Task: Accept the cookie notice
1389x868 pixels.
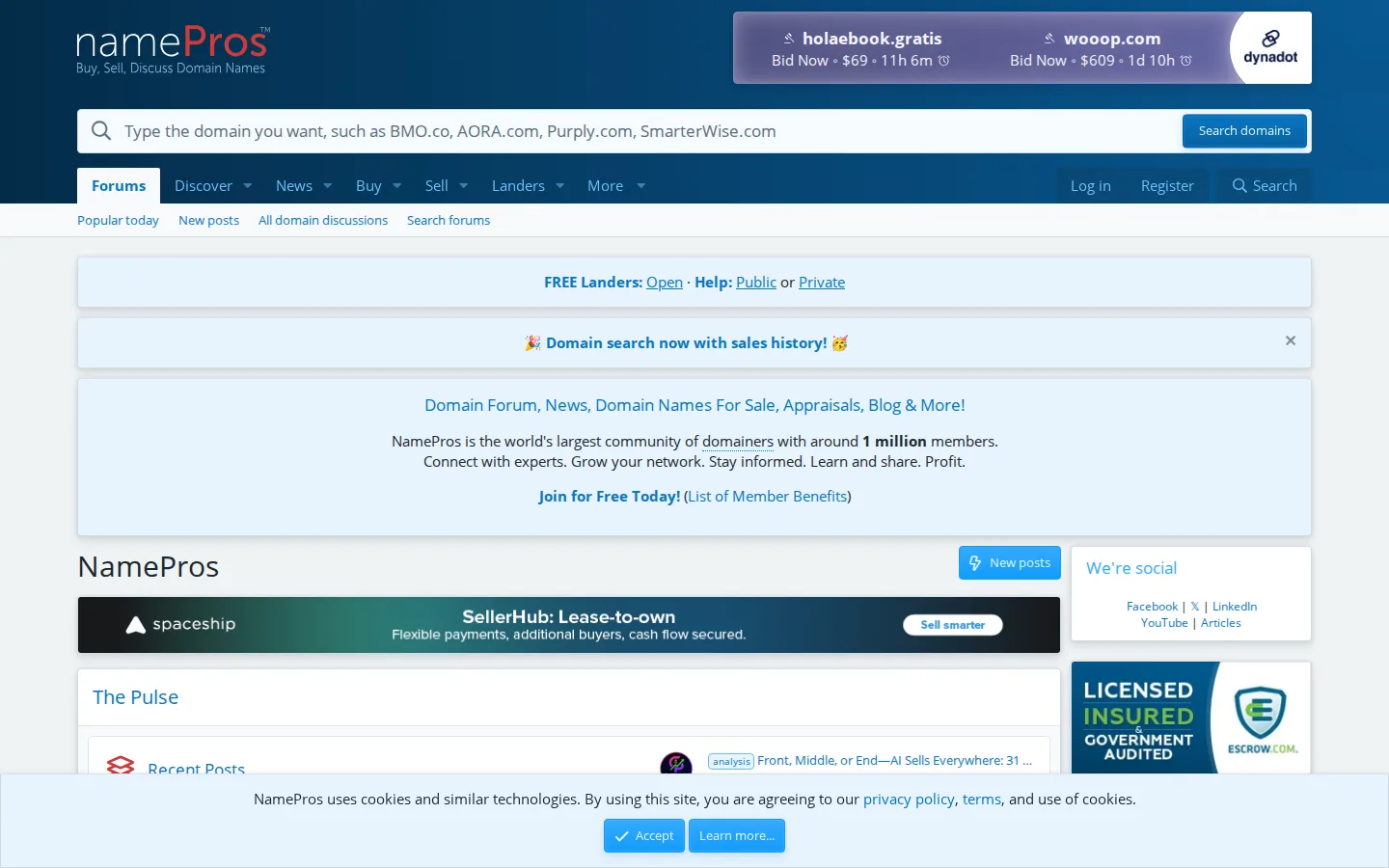Action: (x=644, y=835)
